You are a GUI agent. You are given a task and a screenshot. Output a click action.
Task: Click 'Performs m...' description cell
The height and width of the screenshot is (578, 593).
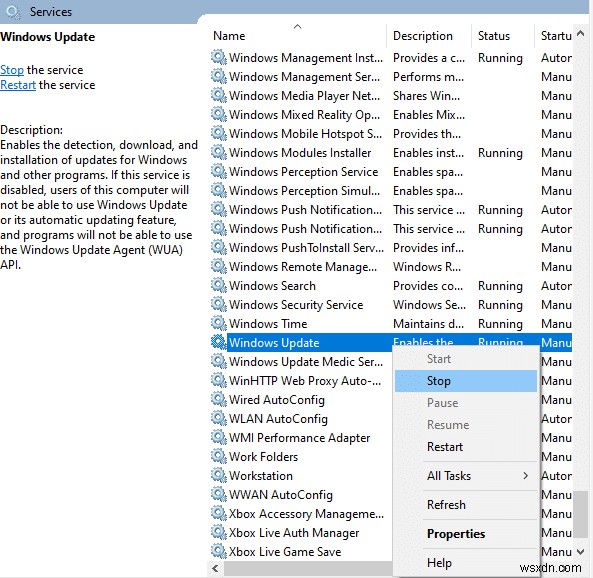428,77
